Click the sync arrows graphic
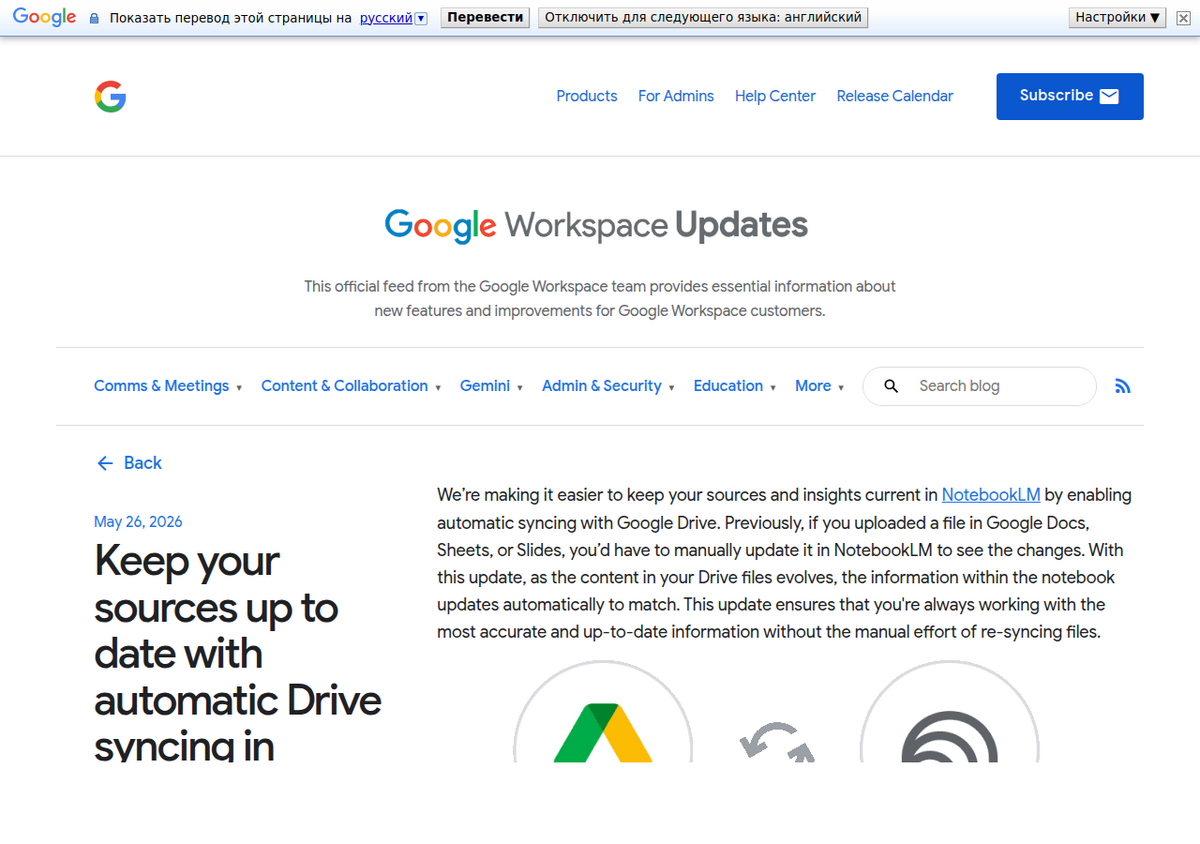The width and height of the screenshot is (1200, 844). click(x=777, y=740)
